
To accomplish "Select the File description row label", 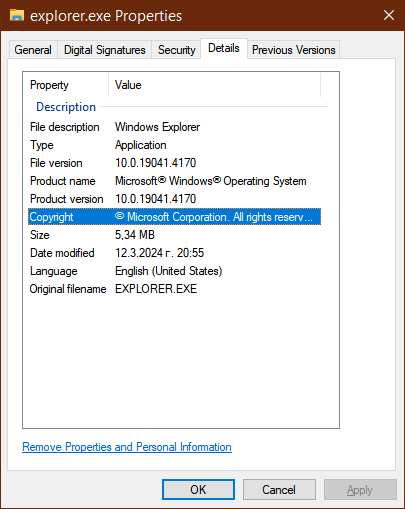I will (65, 127).
